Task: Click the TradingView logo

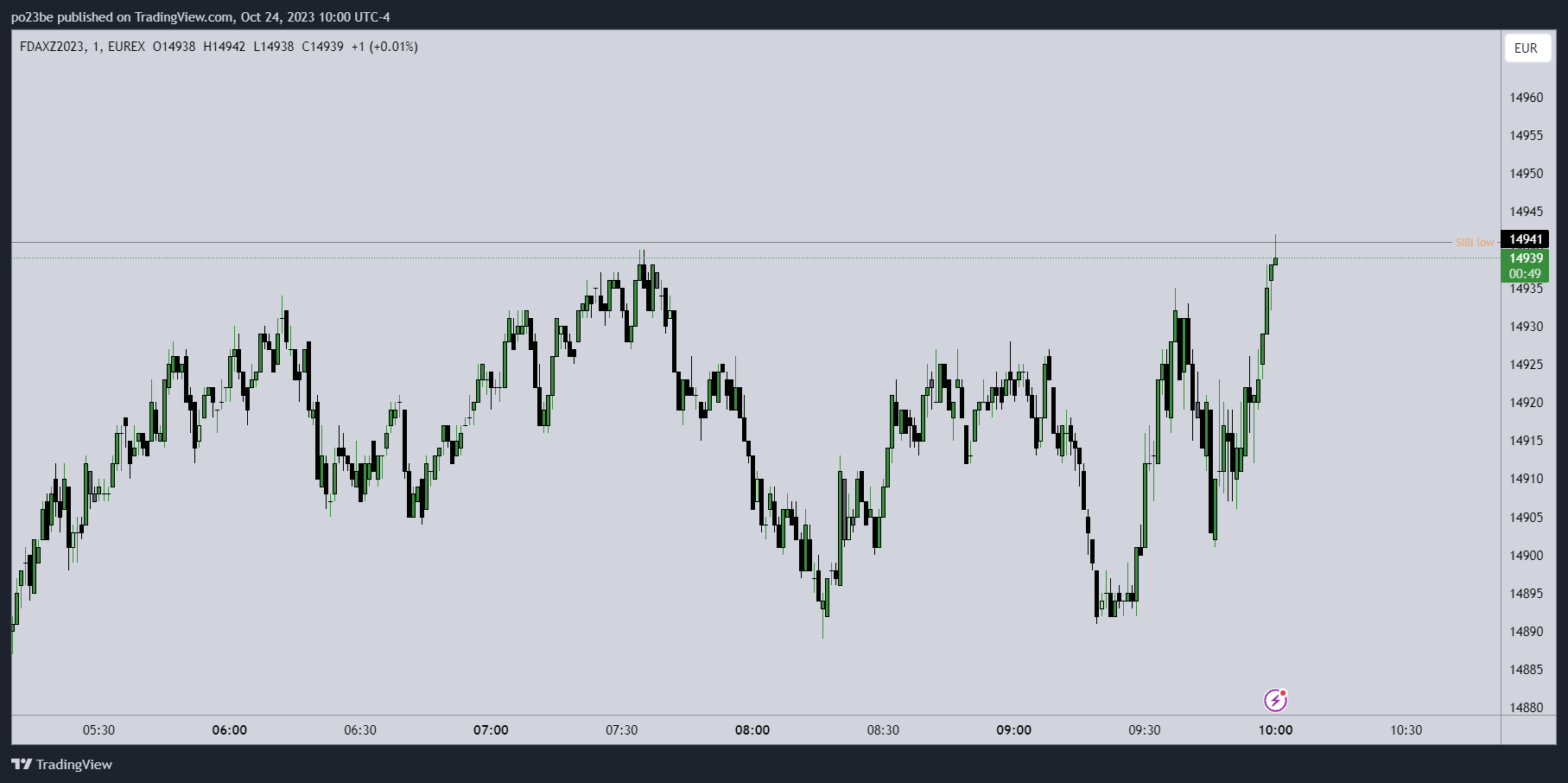Action: point(62,764)
